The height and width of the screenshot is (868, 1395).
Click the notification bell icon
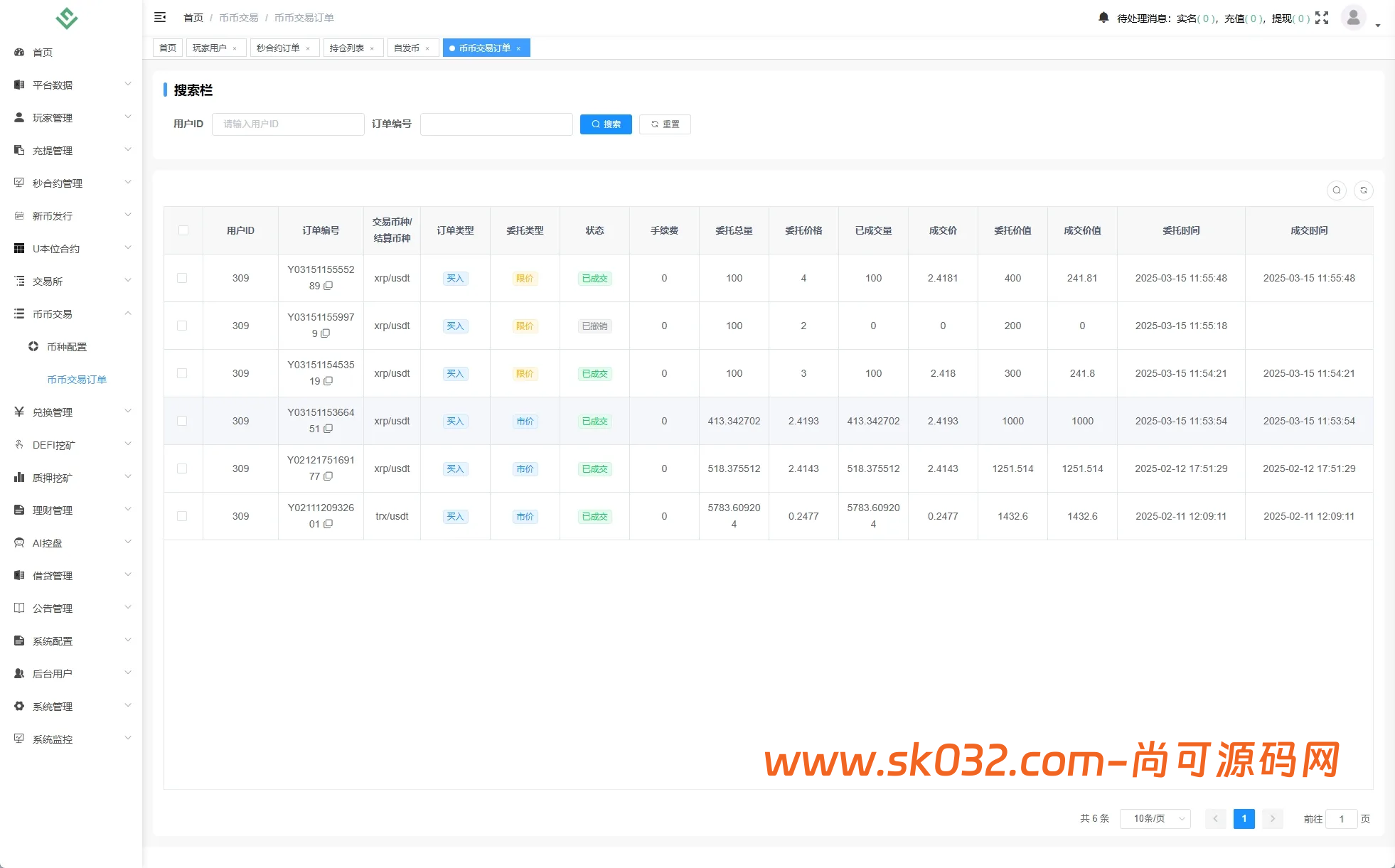[1103, 18]
